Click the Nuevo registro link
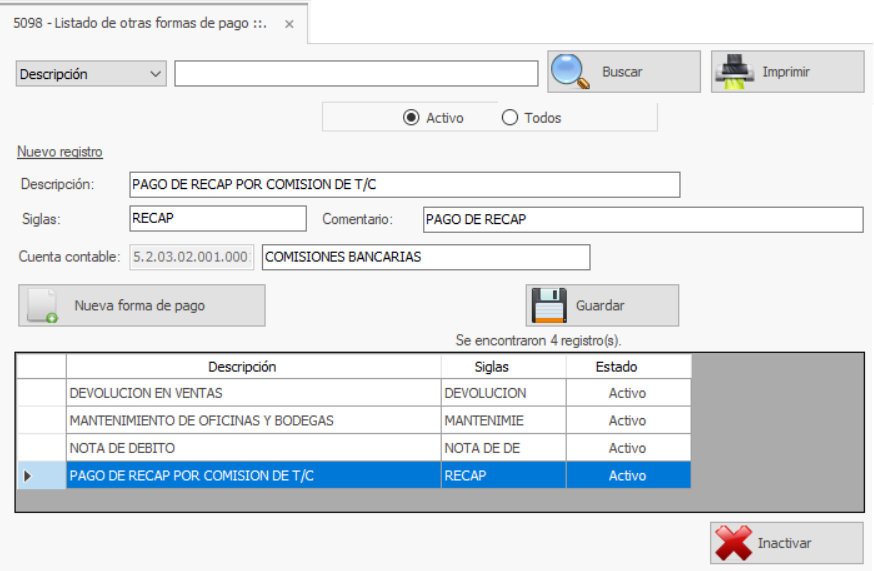This screenshot has width=874, height=571. (60, 152)
